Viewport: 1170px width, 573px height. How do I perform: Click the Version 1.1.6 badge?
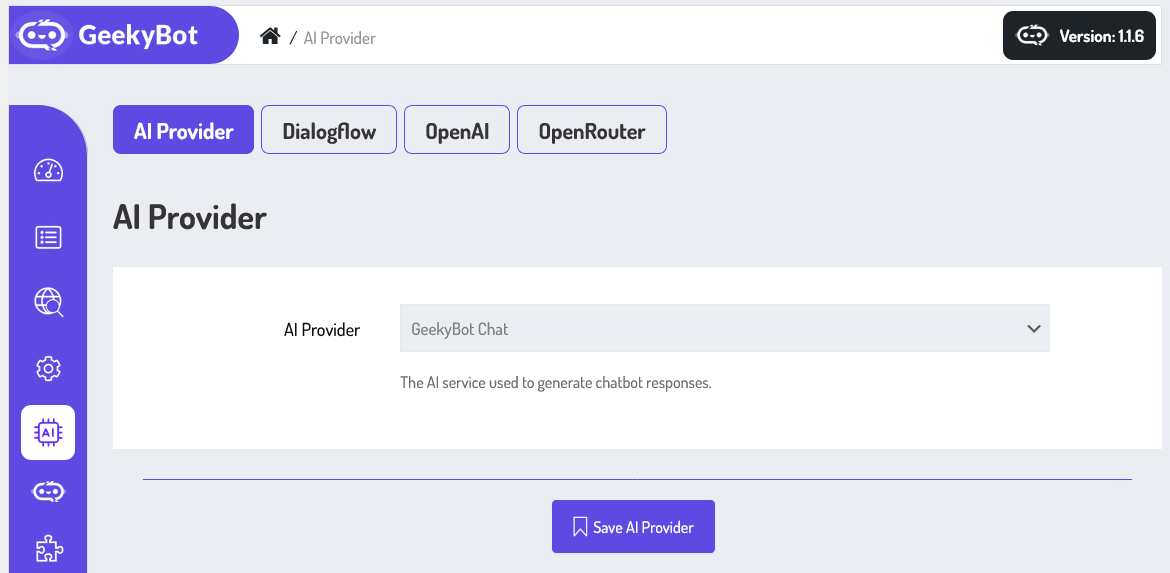(x=1079, y=36)
